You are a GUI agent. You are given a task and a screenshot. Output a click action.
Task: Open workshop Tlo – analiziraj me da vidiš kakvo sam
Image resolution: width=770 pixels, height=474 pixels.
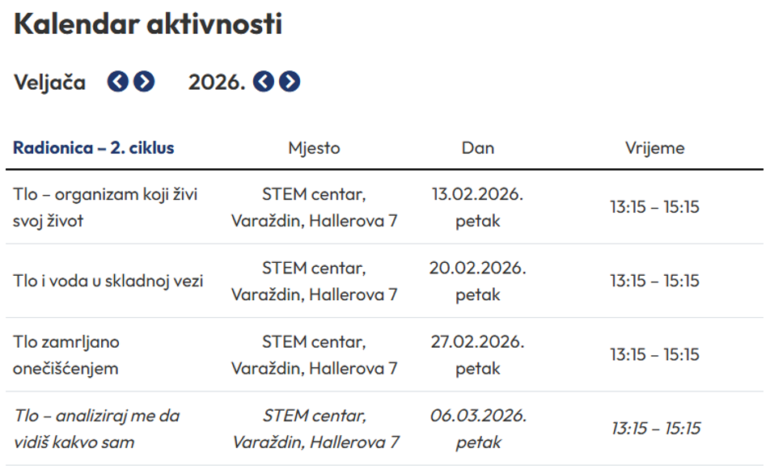coord(96,428)
